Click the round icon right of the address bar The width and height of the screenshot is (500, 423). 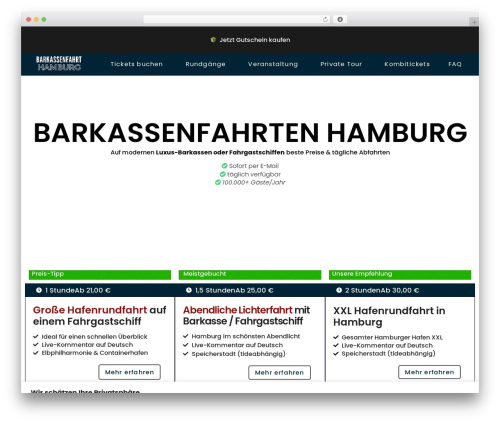pos(340,19)
